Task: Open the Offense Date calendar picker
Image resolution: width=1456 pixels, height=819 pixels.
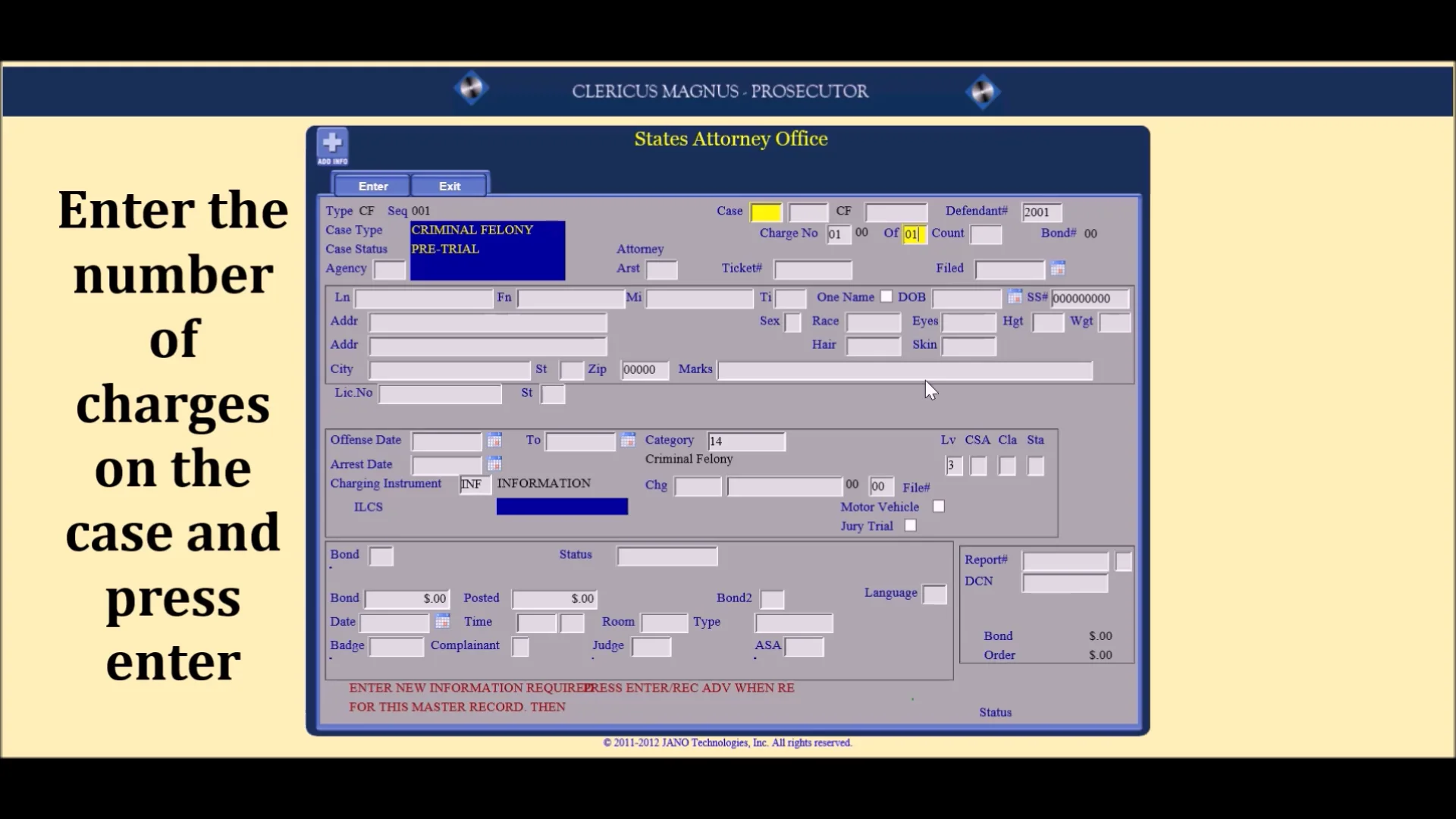Action: 494,440
